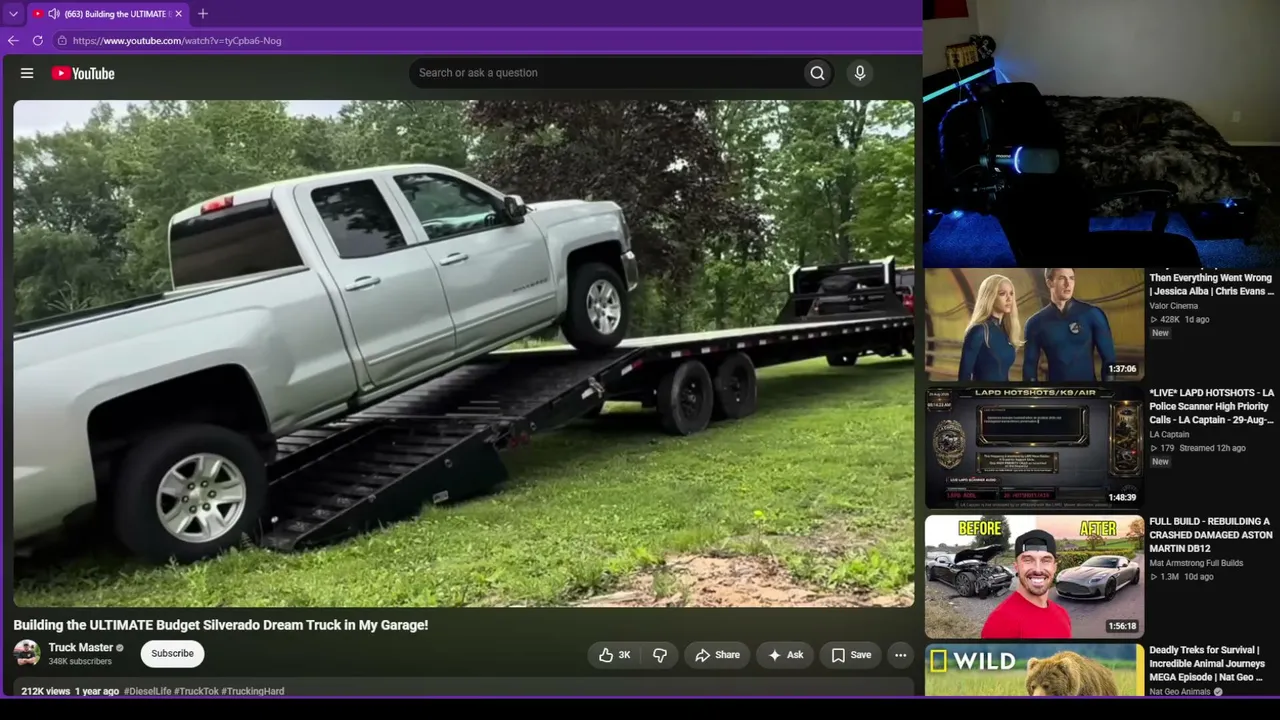Image resolution: width=1280 pixels, height=720 pixels.
Task: Reload the YouTube page
Action: 38,41
